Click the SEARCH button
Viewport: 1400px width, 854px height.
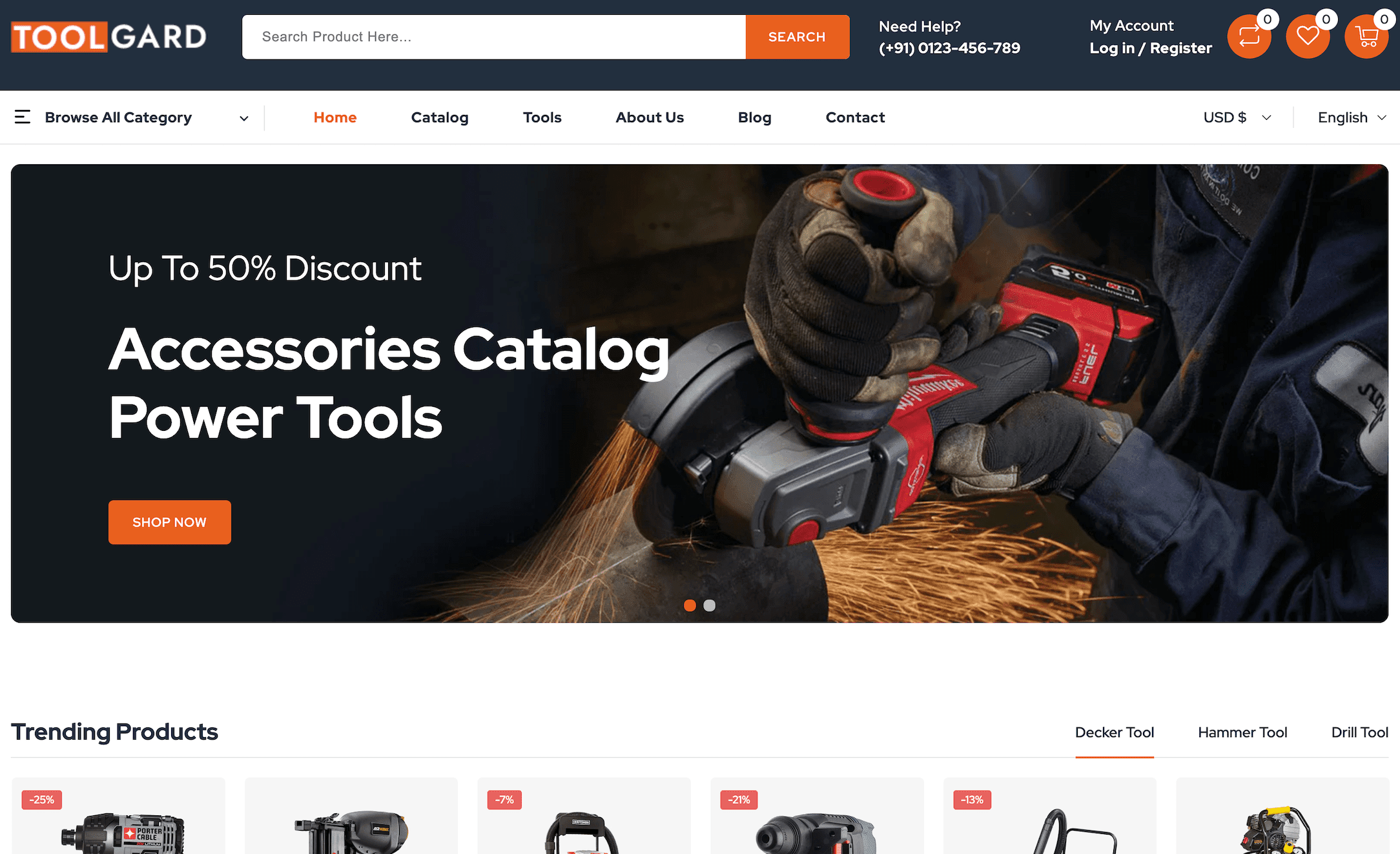point(797,37)
